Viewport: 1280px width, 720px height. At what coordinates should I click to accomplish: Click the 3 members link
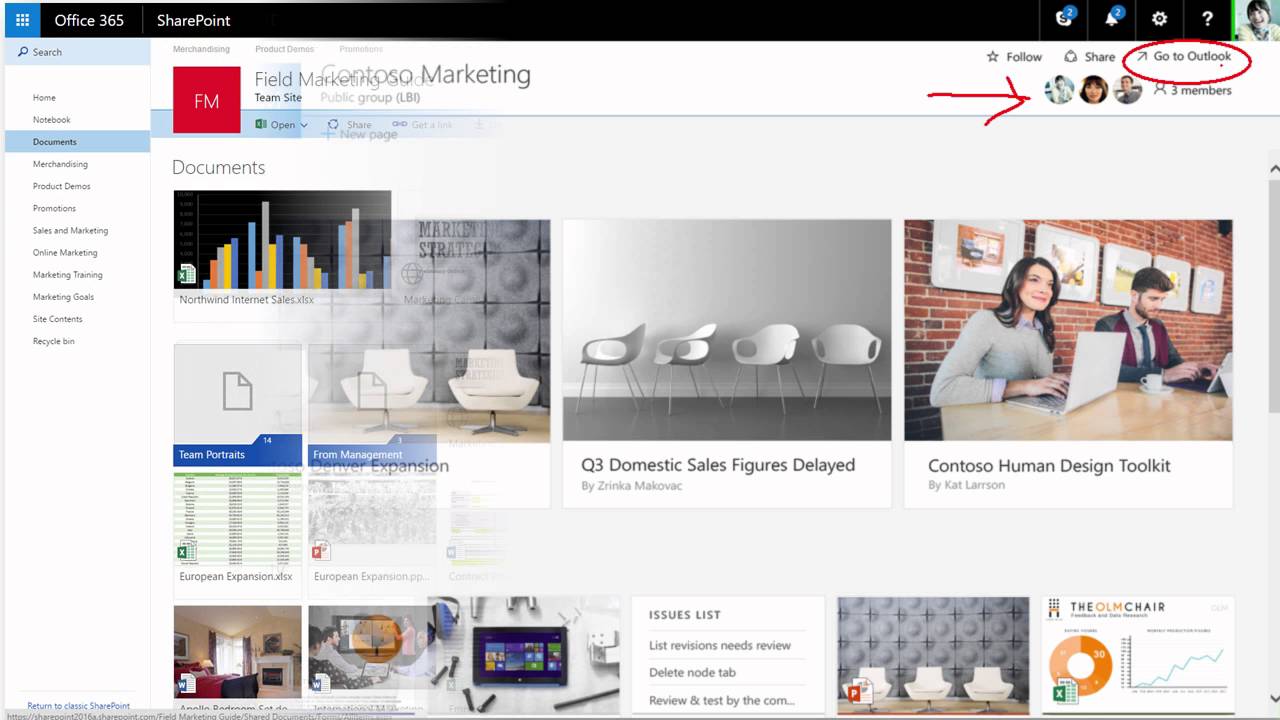1193,90
